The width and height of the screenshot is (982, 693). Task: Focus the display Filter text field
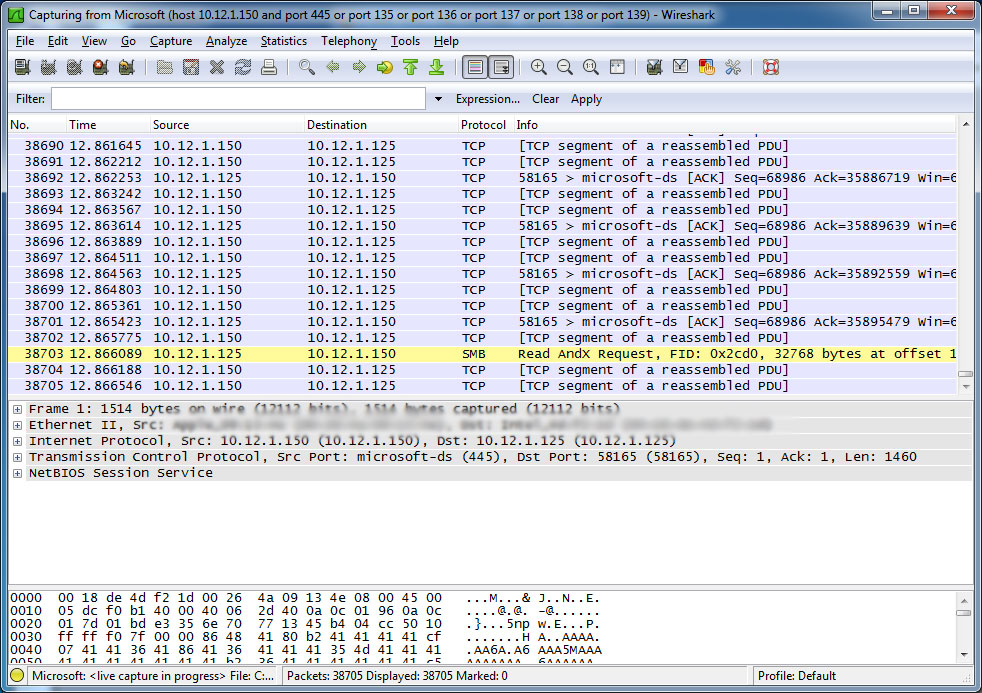[x=239, y=99]
